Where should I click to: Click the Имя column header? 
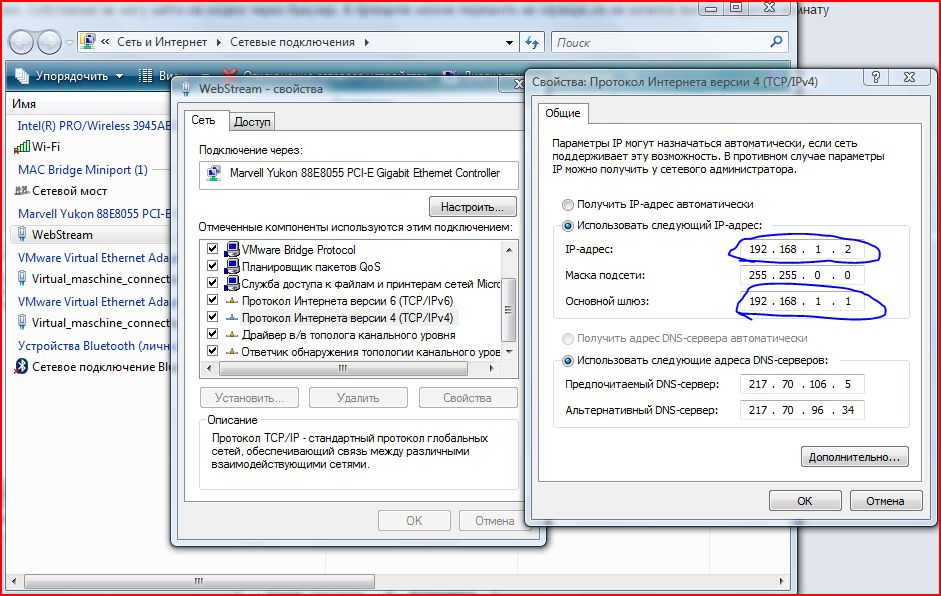[24, 104]
